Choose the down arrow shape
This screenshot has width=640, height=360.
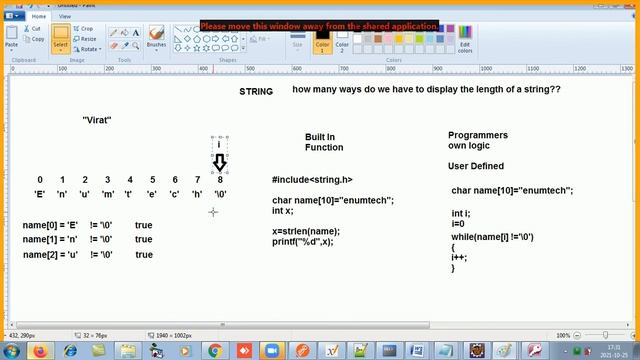178,48
